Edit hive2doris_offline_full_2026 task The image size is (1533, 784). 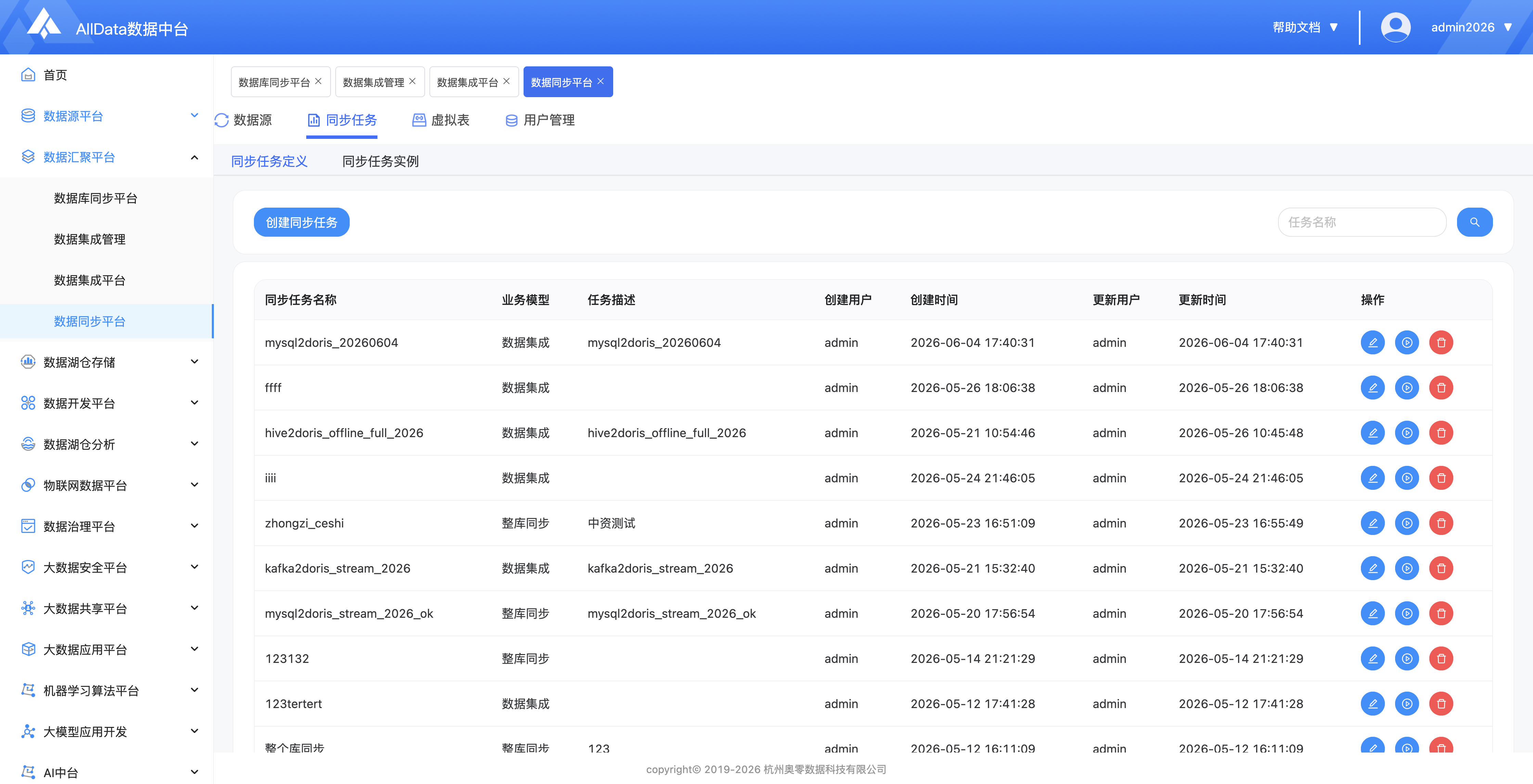(1372, 433)
